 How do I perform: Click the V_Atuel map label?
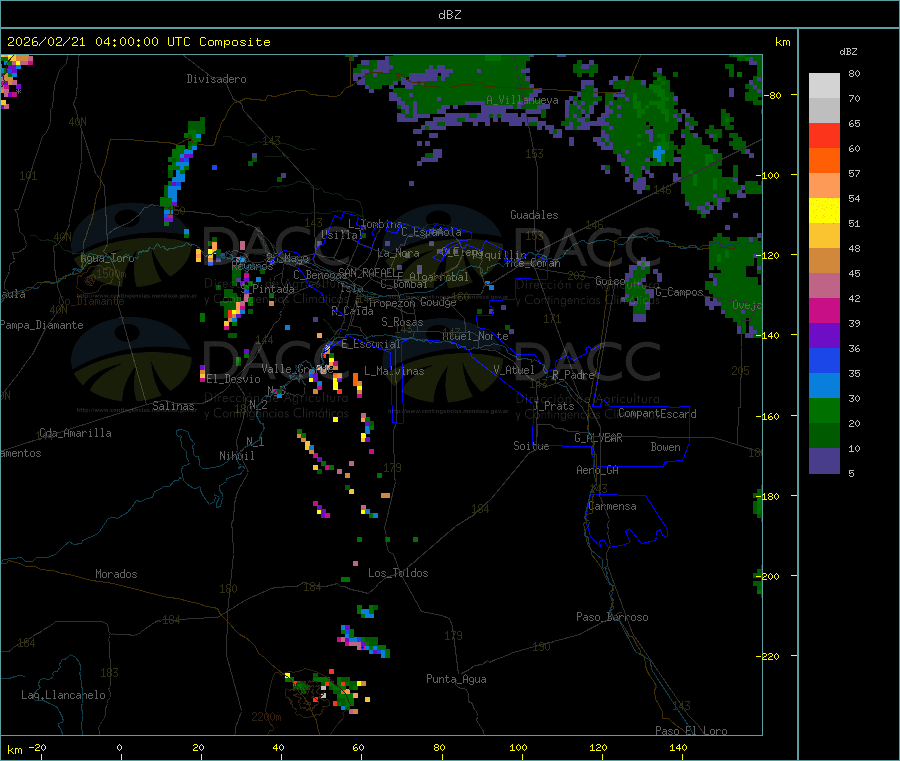514,370
